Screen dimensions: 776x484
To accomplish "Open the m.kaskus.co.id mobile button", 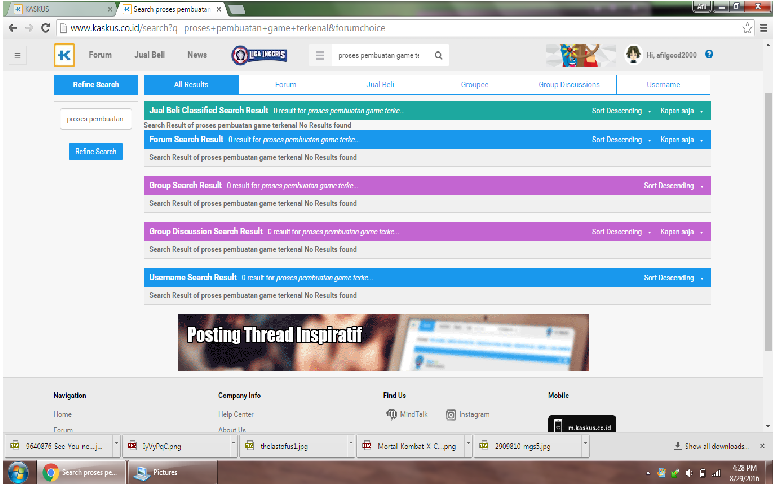I will tap(582, 424).
